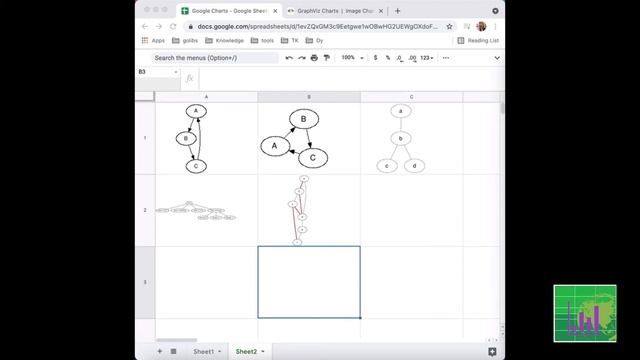Click the address bar URL
Screen dimensions: 640x360
point(317,27)
